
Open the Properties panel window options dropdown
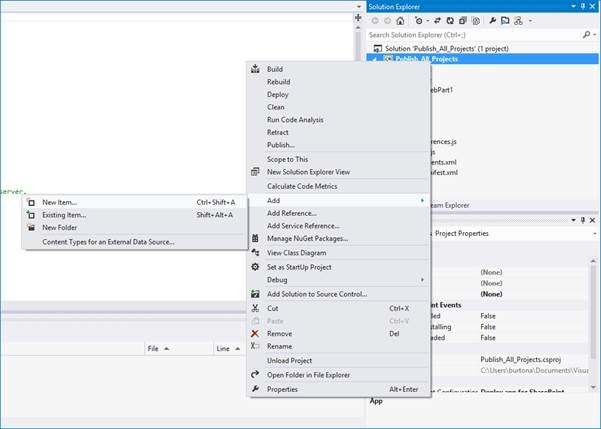point(573,220)
